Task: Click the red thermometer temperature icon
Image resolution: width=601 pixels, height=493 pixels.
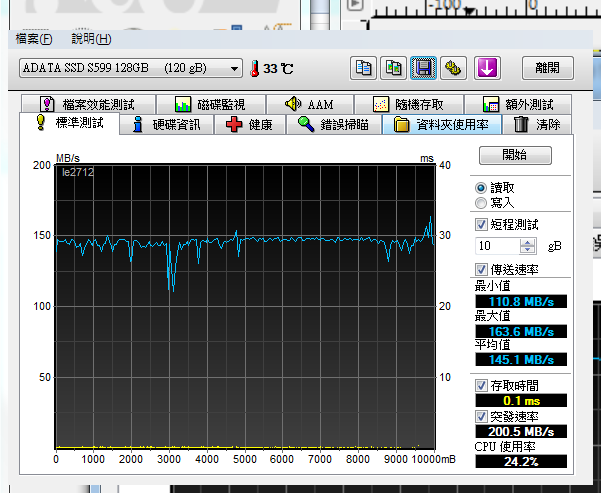Action: coord(255,69)
